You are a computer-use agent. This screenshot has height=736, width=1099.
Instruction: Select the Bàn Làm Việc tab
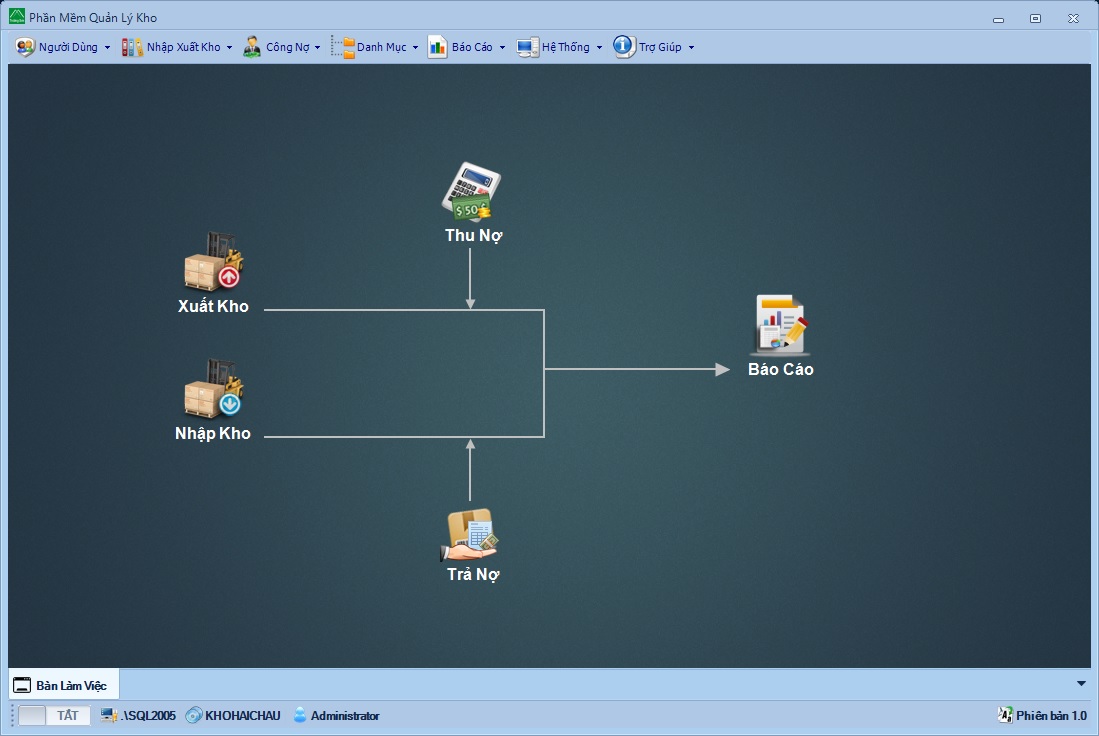[62, 686]
